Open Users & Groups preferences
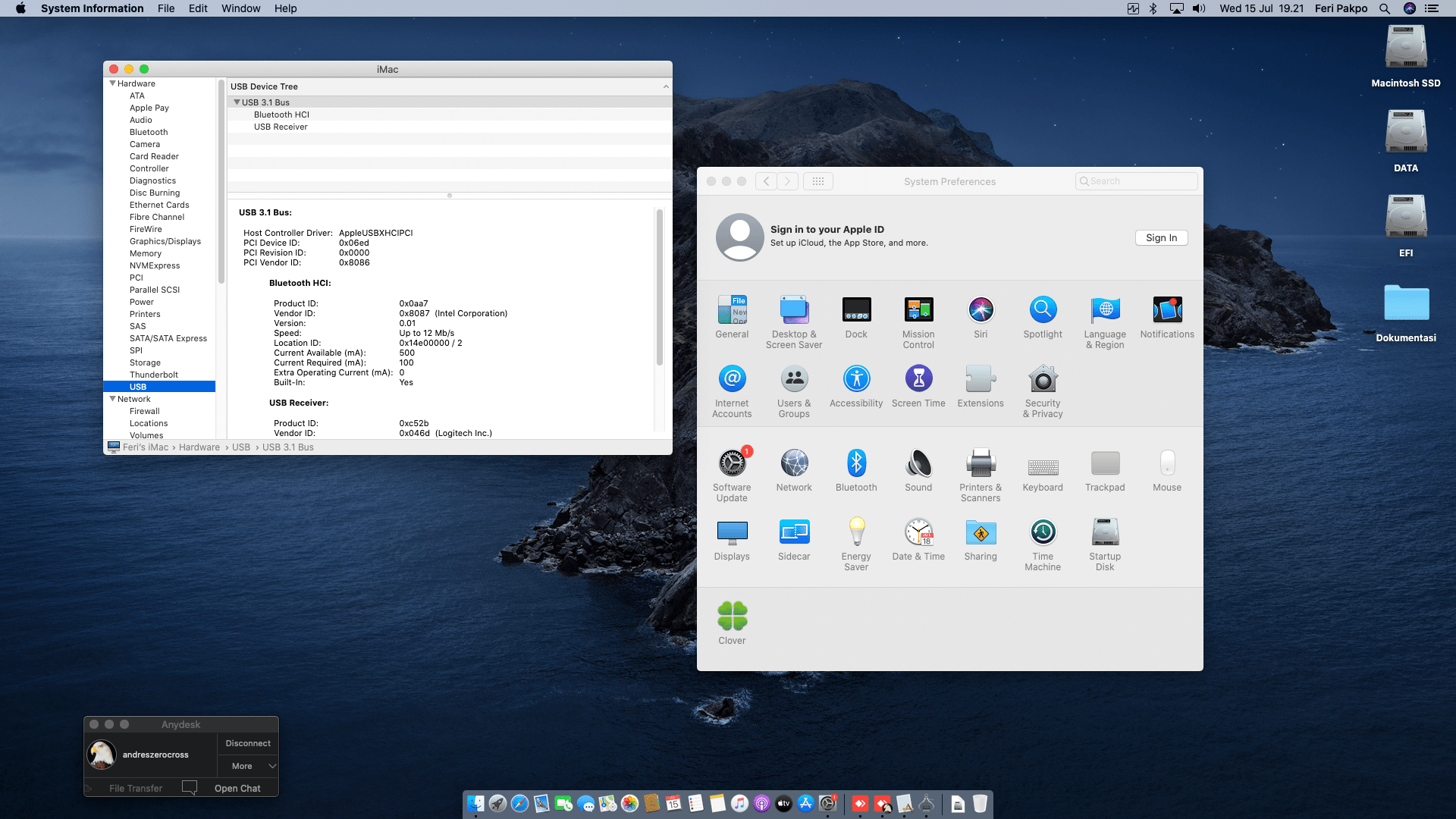Screen dimensions: 1456x819 click(x=794, y=391)
